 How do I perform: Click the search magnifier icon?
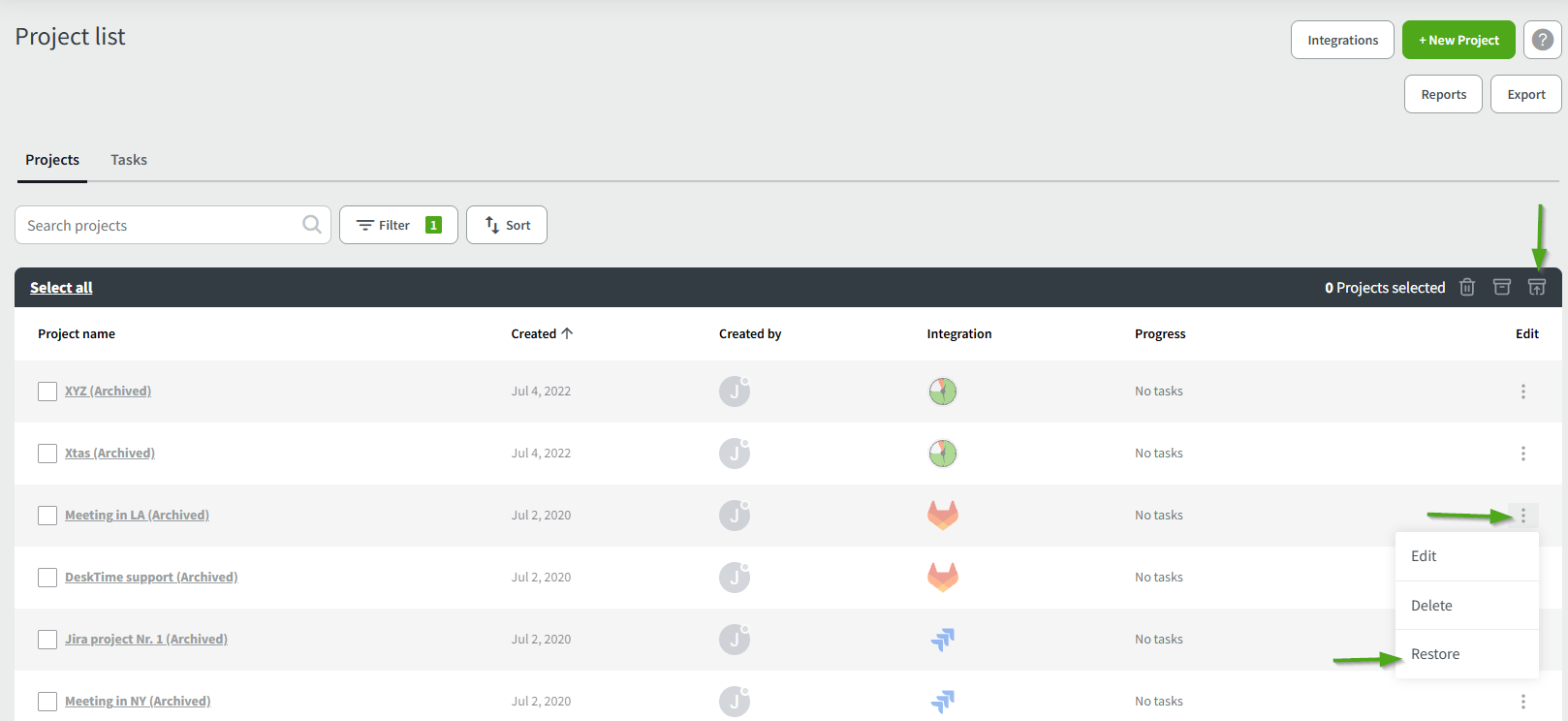pyautogui.click(x=311, y=225)
